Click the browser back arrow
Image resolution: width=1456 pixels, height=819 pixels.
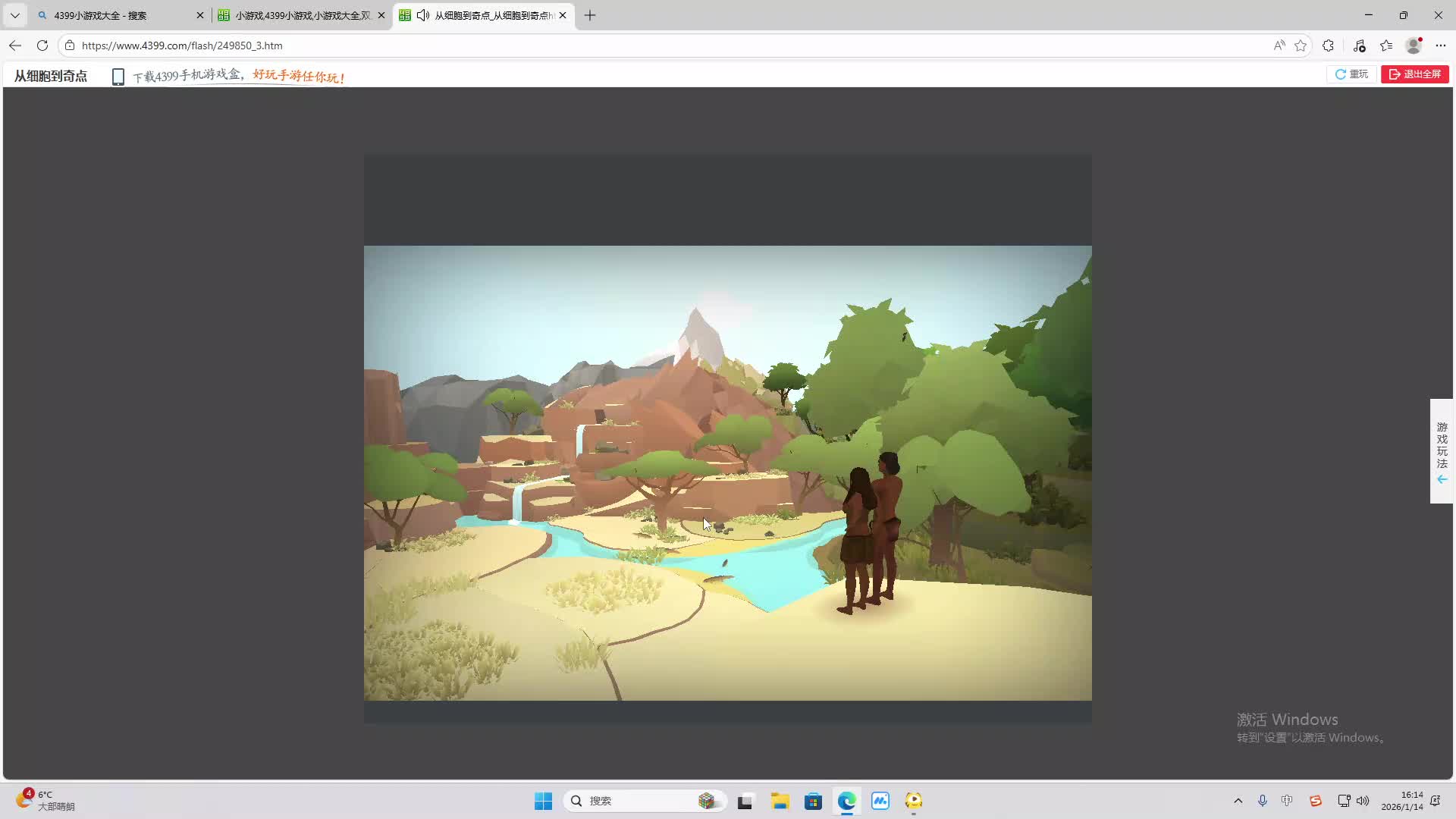pyautogui.click(x=15, y=45)
